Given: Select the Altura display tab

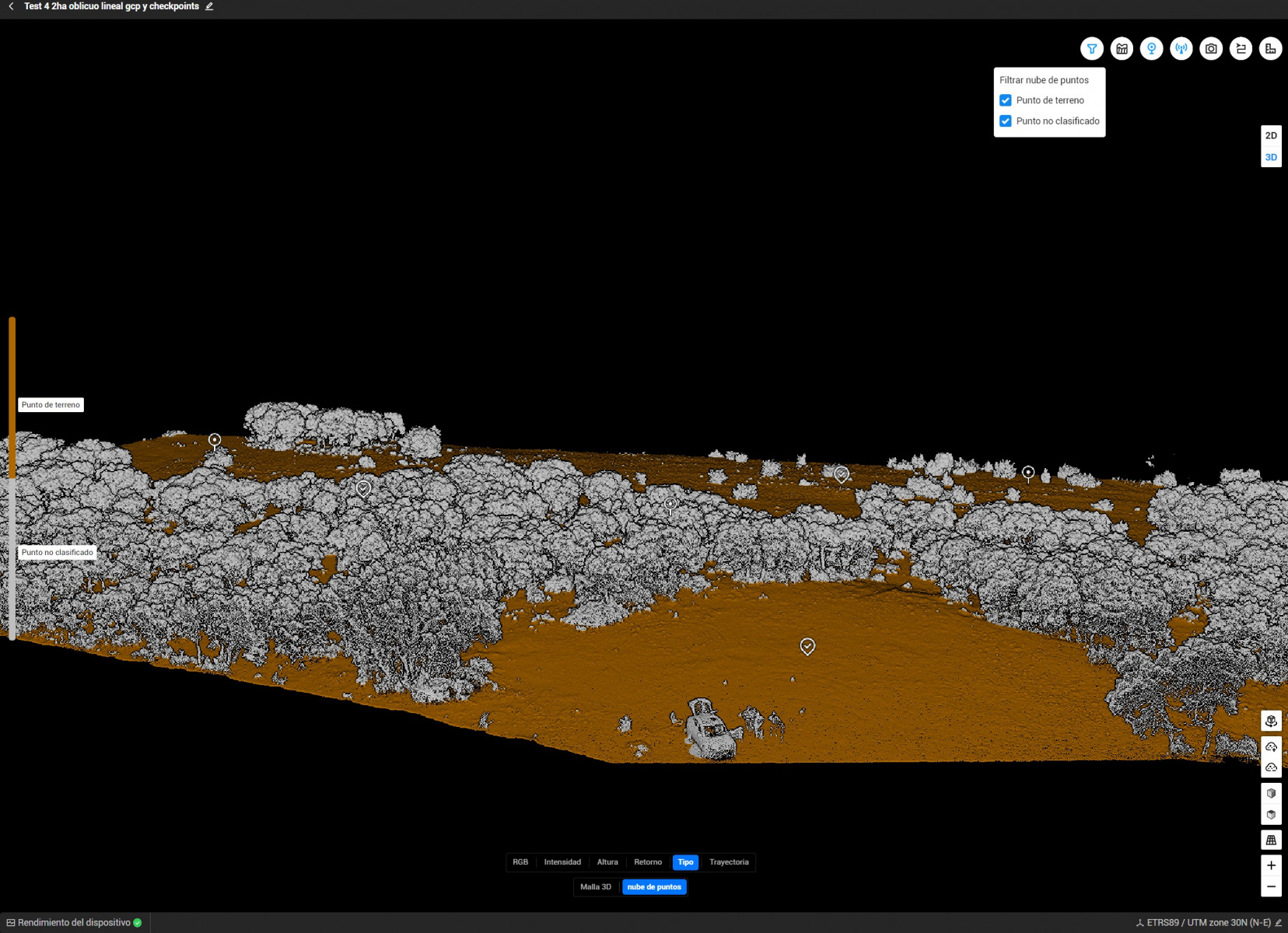Looking at the screenshot, I should pos(607,862).
